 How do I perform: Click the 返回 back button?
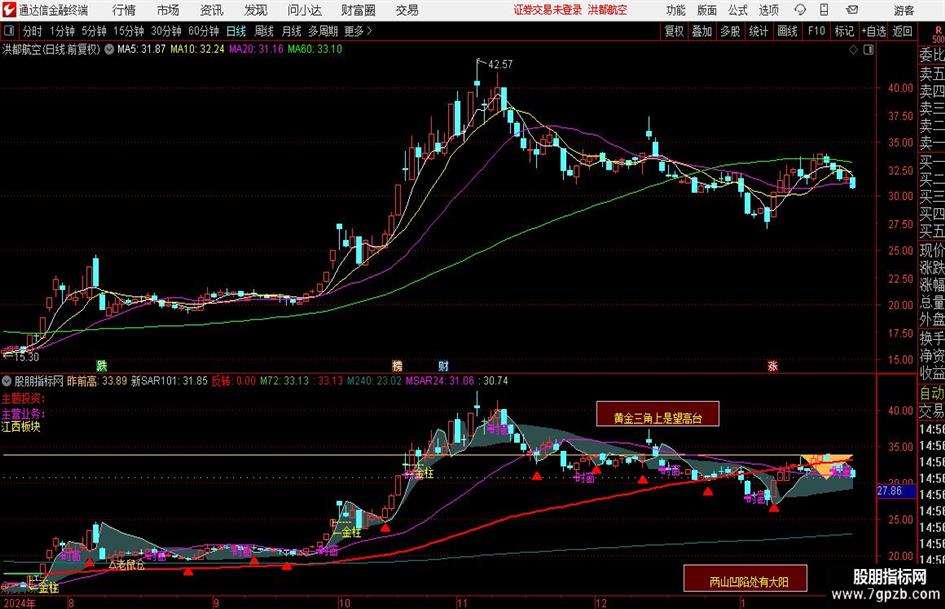click(902, 31)
